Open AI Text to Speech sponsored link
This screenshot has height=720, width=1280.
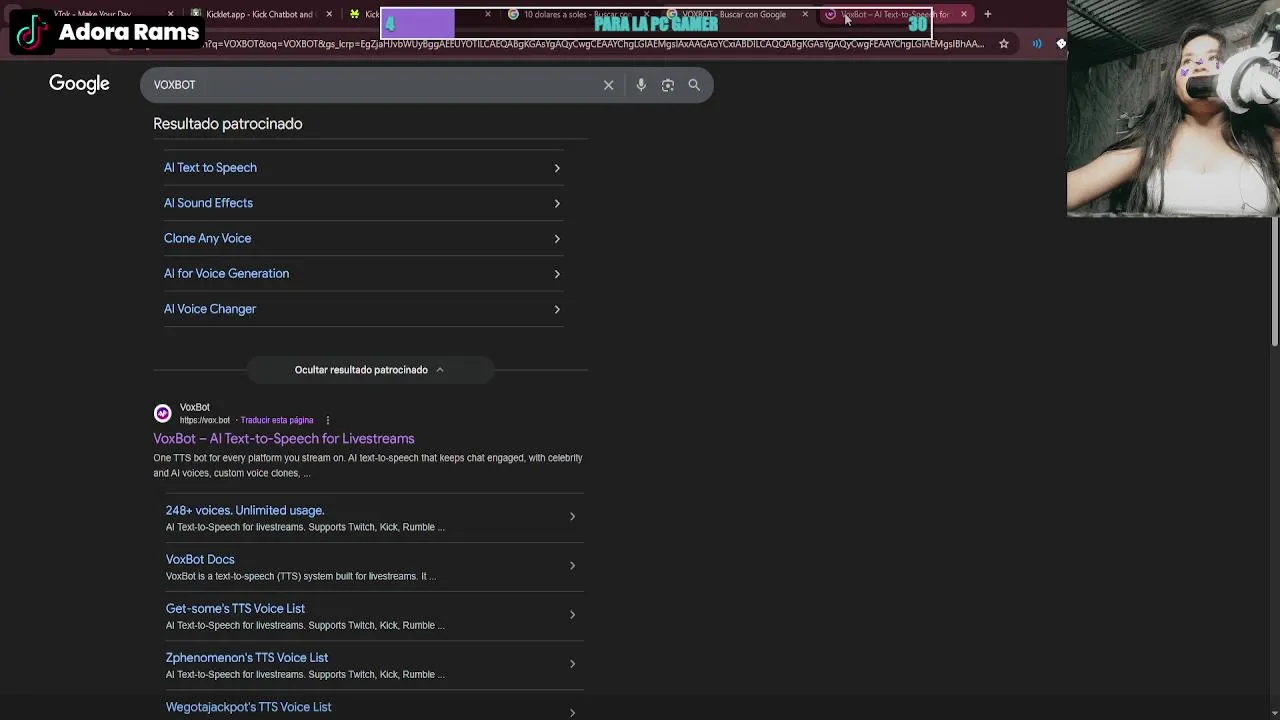(210, 168)
